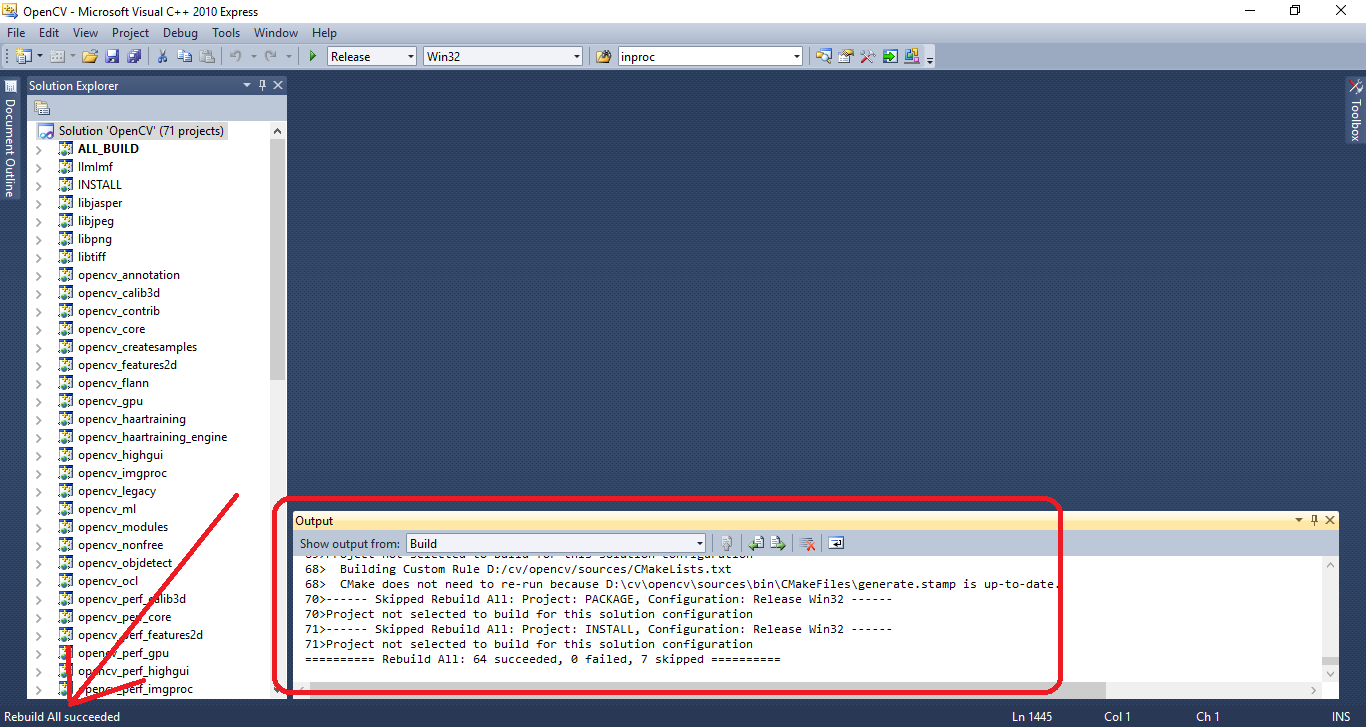1366x727 pixels.
Task: Expand the opencv_highgui project node
Action: click(39, 455)
